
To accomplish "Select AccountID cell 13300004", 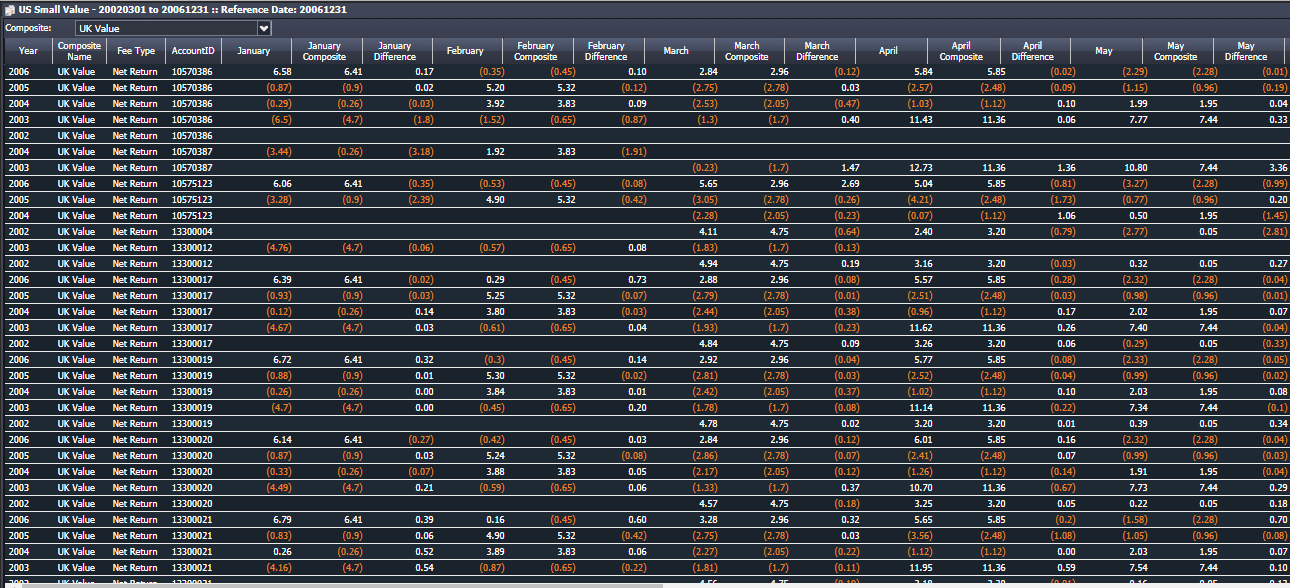I will (x=192, y=232).
